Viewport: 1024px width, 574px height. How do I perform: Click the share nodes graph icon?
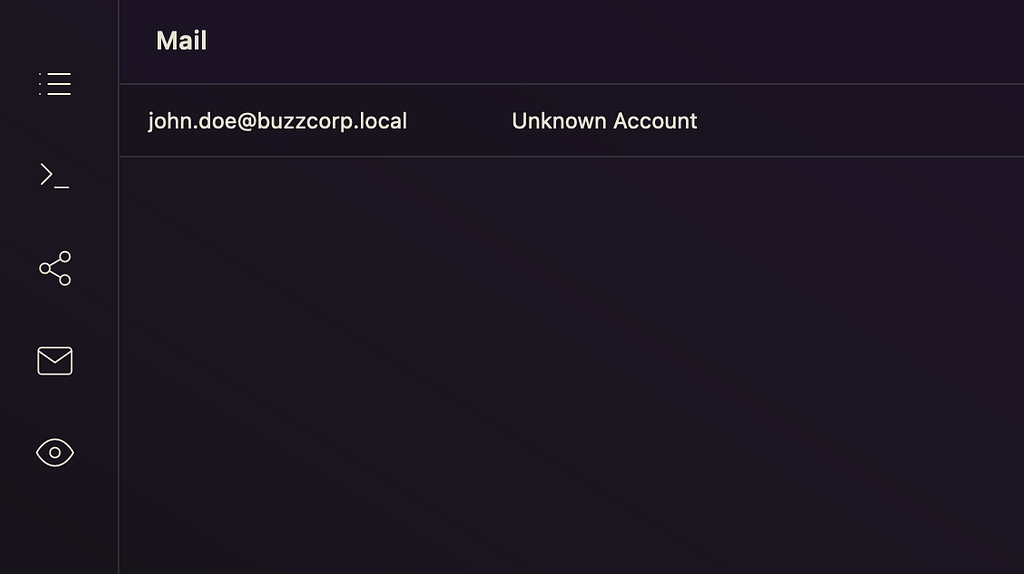point(55,268)
